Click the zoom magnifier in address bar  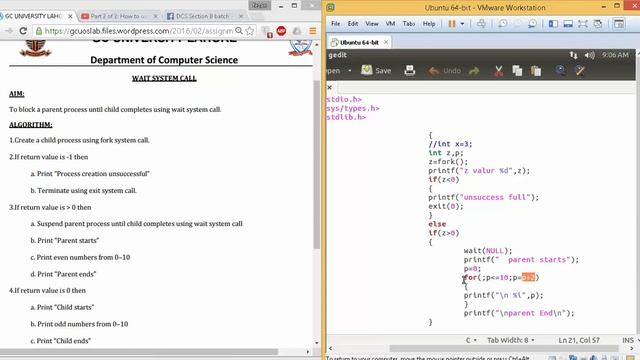(239, 31)
